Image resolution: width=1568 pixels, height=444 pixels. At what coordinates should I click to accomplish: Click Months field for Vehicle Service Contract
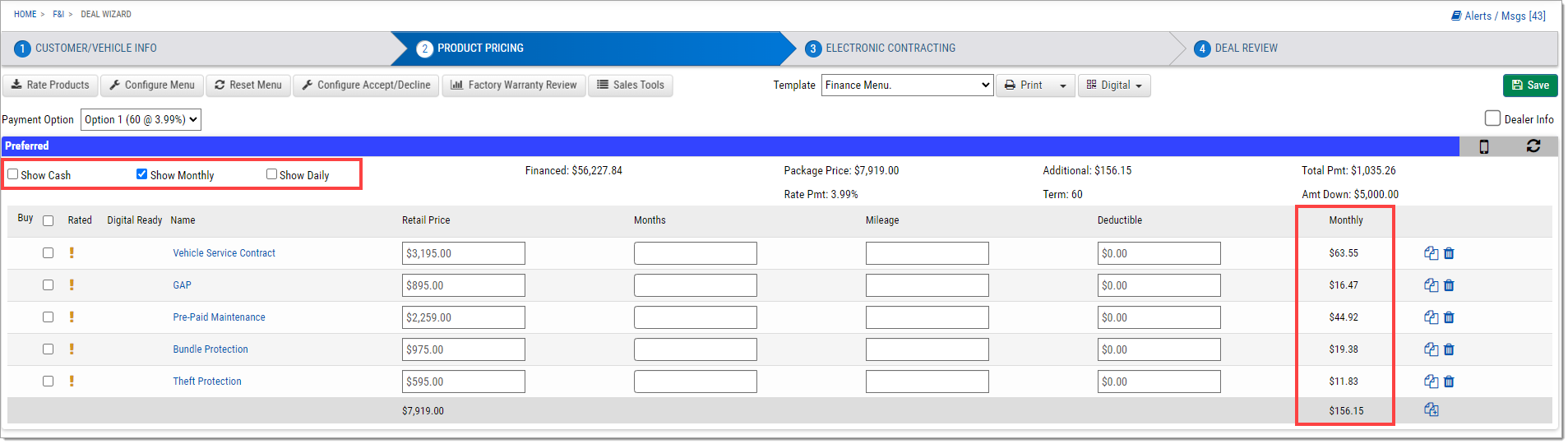point(696,253)
